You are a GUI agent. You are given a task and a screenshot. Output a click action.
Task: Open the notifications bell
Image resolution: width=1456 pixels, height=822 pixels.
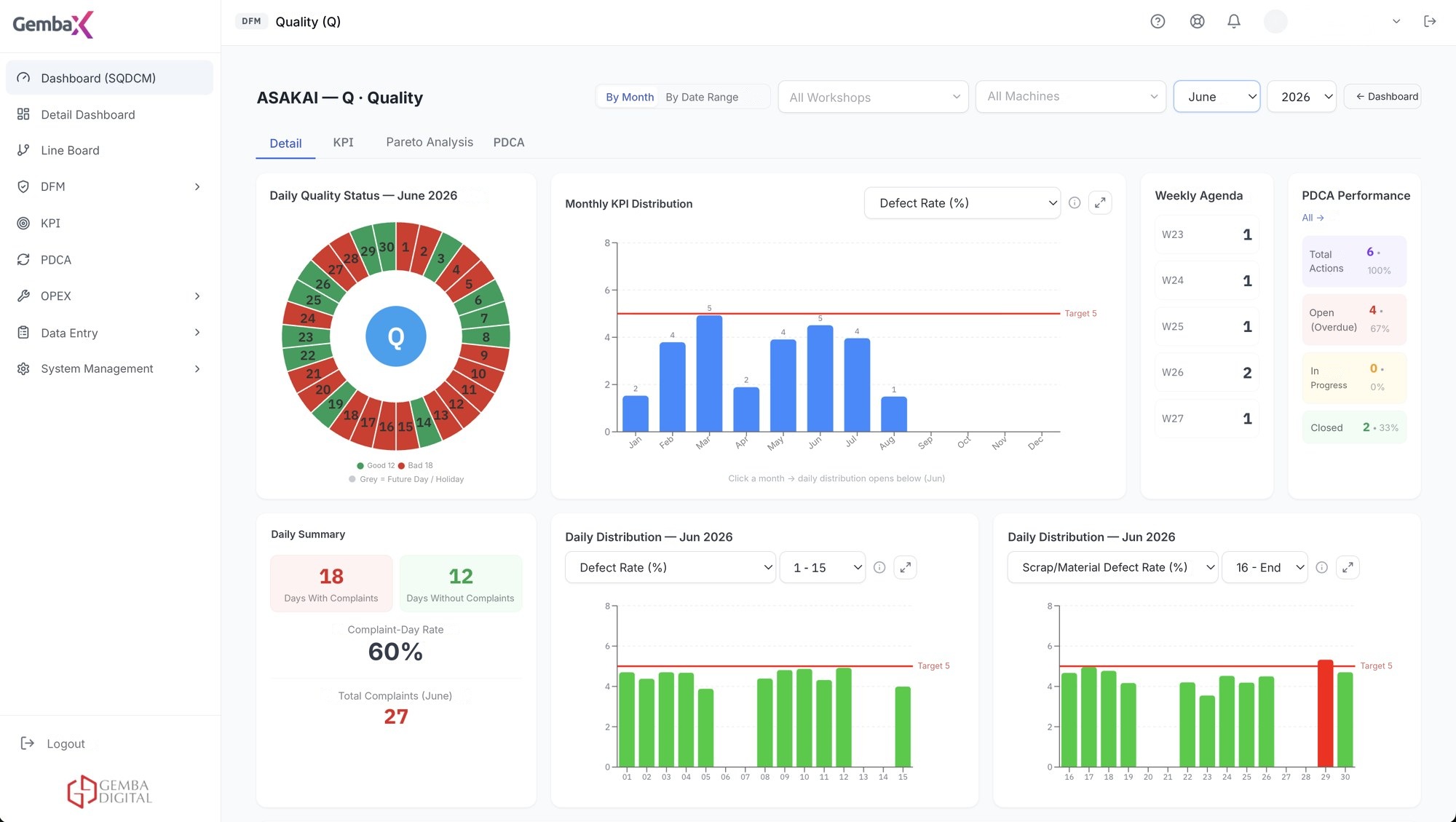pyautogui.click(x=1234, y=21)
